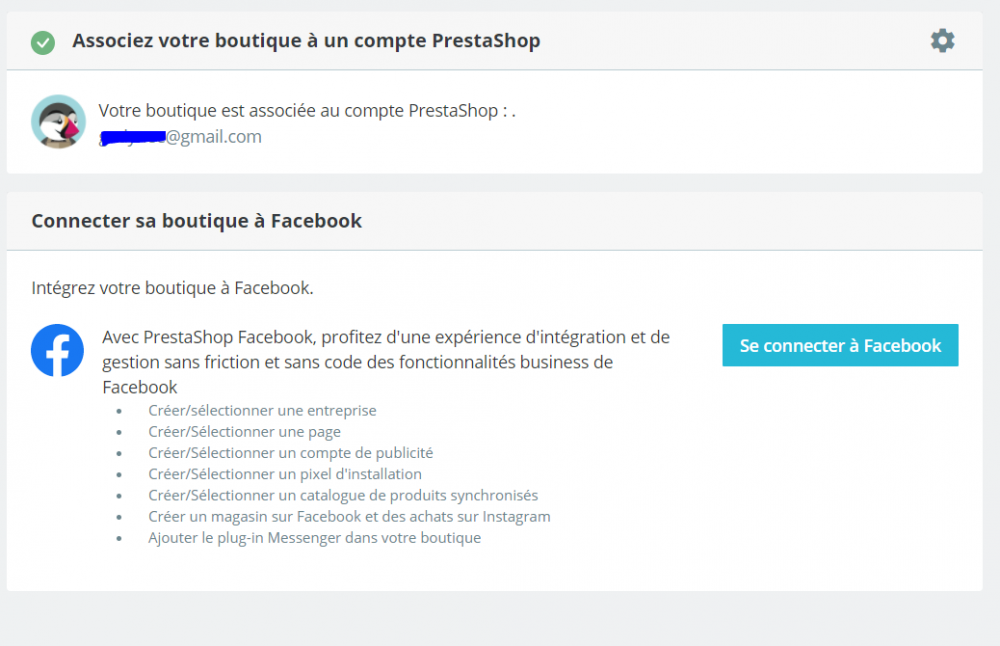
Task: Click the Créer/Sélectionner une page item
Action: point(244,432)
